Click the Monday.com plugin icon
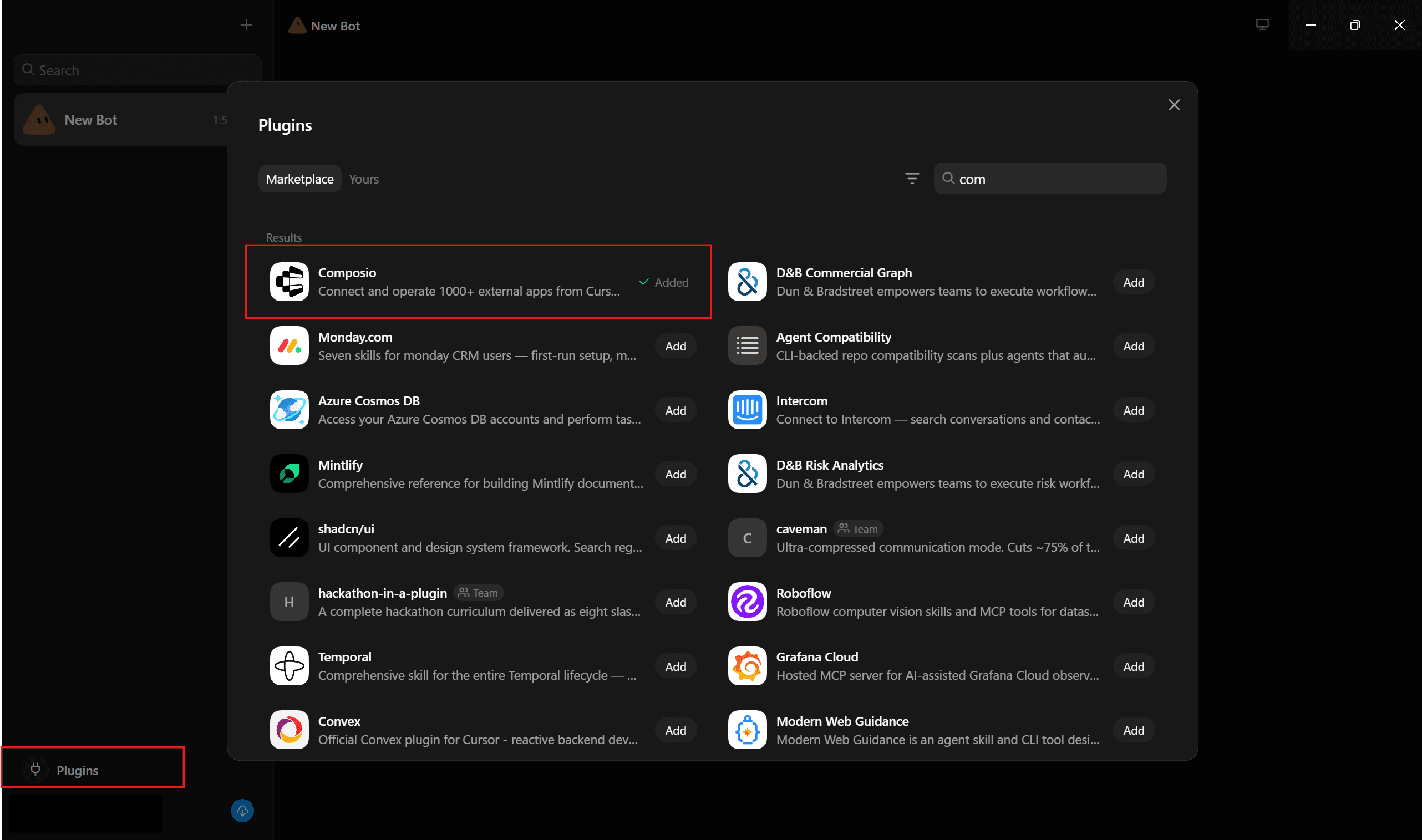This screenshot has width=1422, height=840. tap(290, 346)
